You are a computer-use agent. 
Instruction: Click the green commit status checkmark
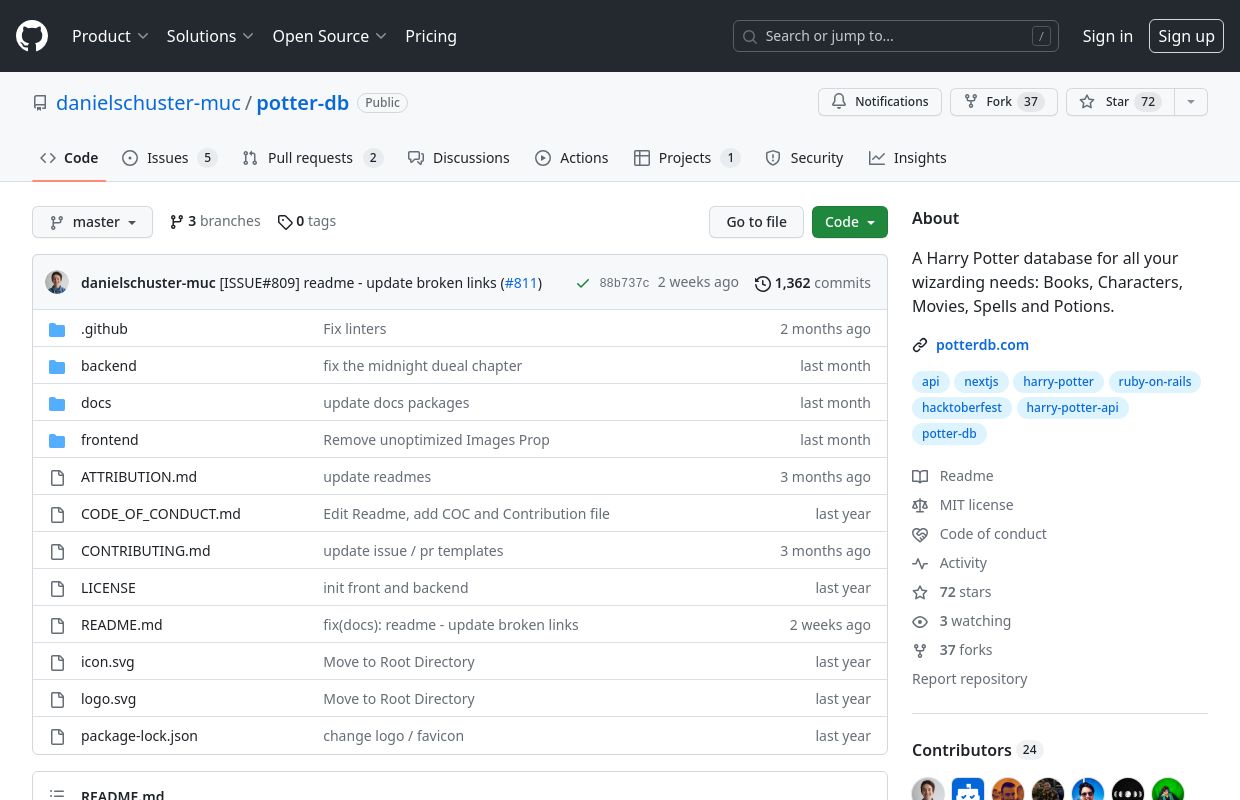[583, 283]
